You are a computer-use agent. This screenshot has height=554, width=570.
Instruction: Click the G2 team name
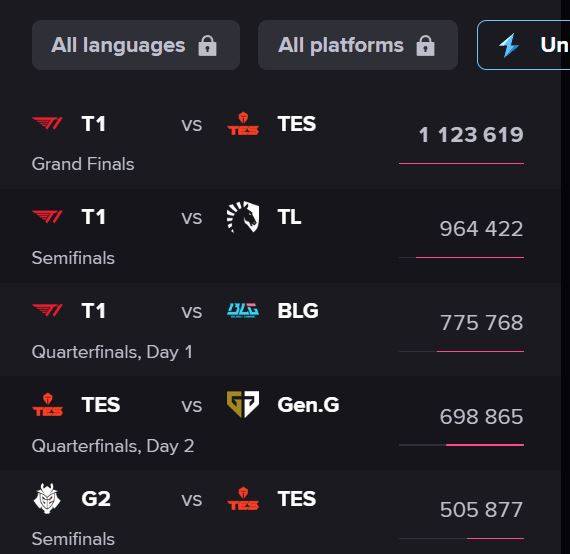coord(96,498)
